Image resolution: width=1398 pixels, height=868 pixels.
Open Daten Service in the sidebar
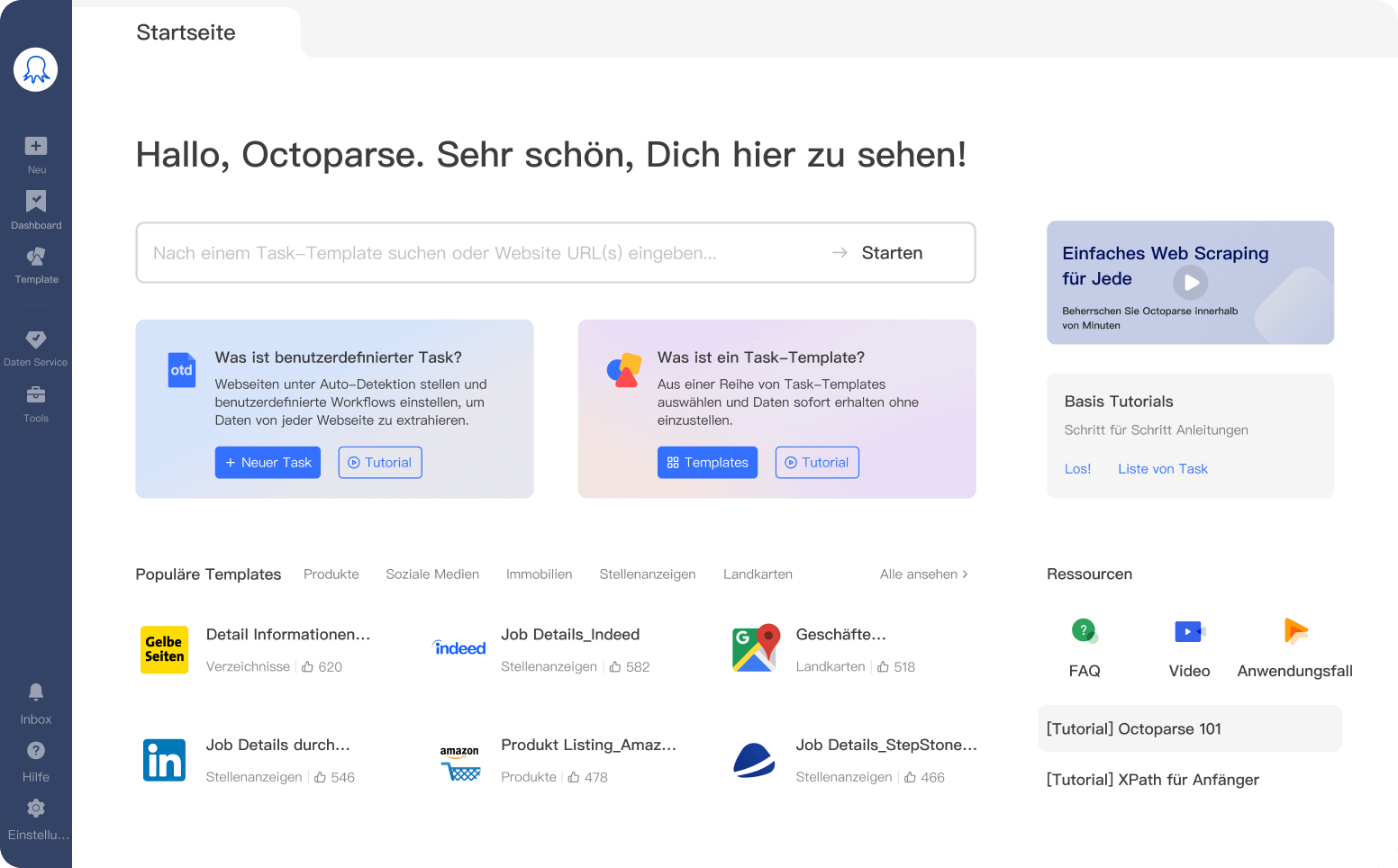click(x=35, y=348)
